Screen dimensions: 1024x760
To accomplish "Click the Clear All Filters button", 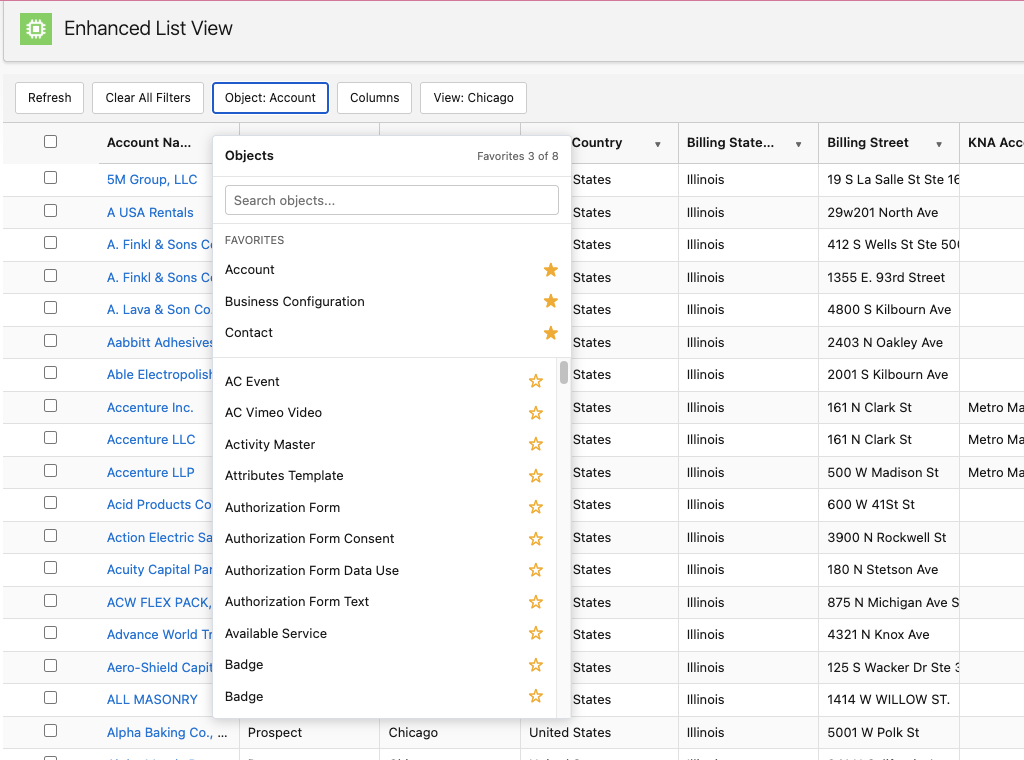I will 147,97.
